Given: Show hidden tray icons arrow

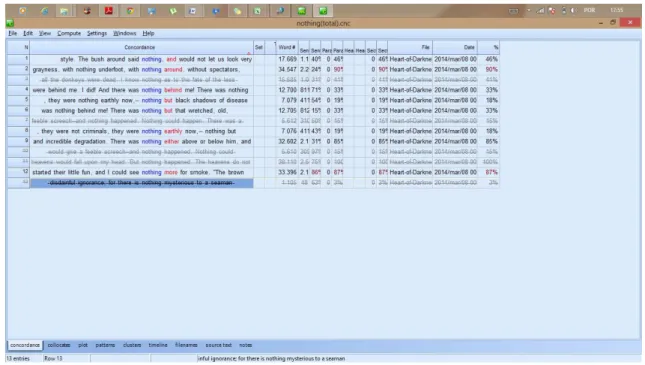Looking at the screenshot, I should pyautogui.click(x=529, y=11).
